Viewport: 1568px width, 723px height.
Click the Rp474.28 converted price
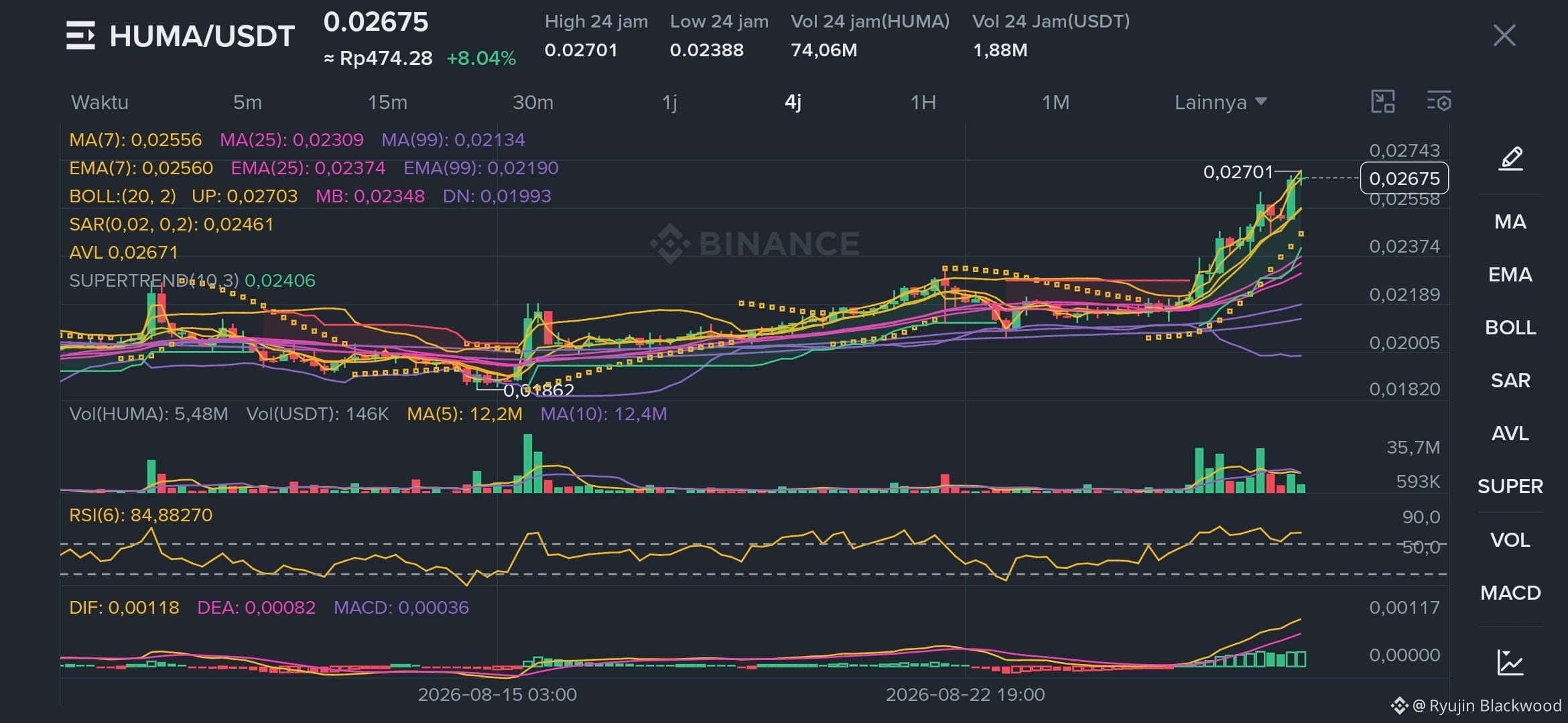click(x=379, y=58)
